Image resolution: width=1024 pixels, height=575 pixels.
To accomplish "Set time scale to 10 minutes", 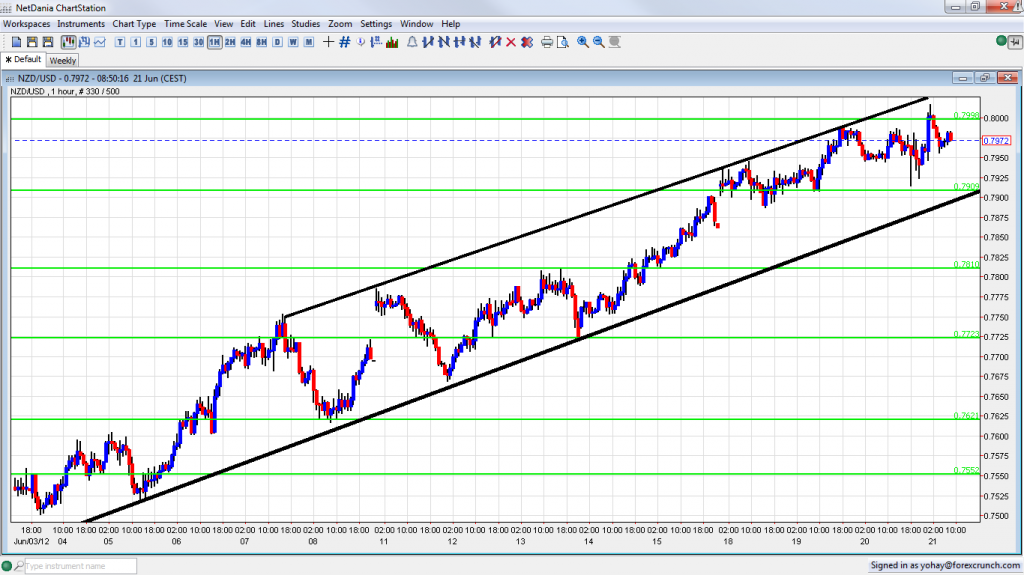I will [167, 42].
